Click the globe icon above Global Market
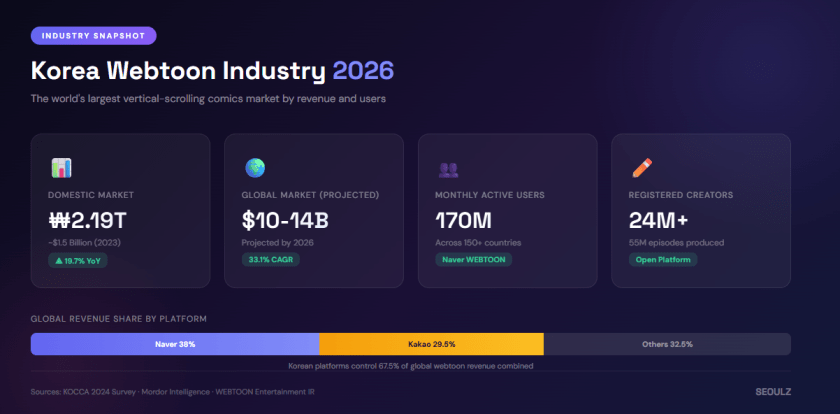This screenshot has height=414, width=840. coord(254,168)
